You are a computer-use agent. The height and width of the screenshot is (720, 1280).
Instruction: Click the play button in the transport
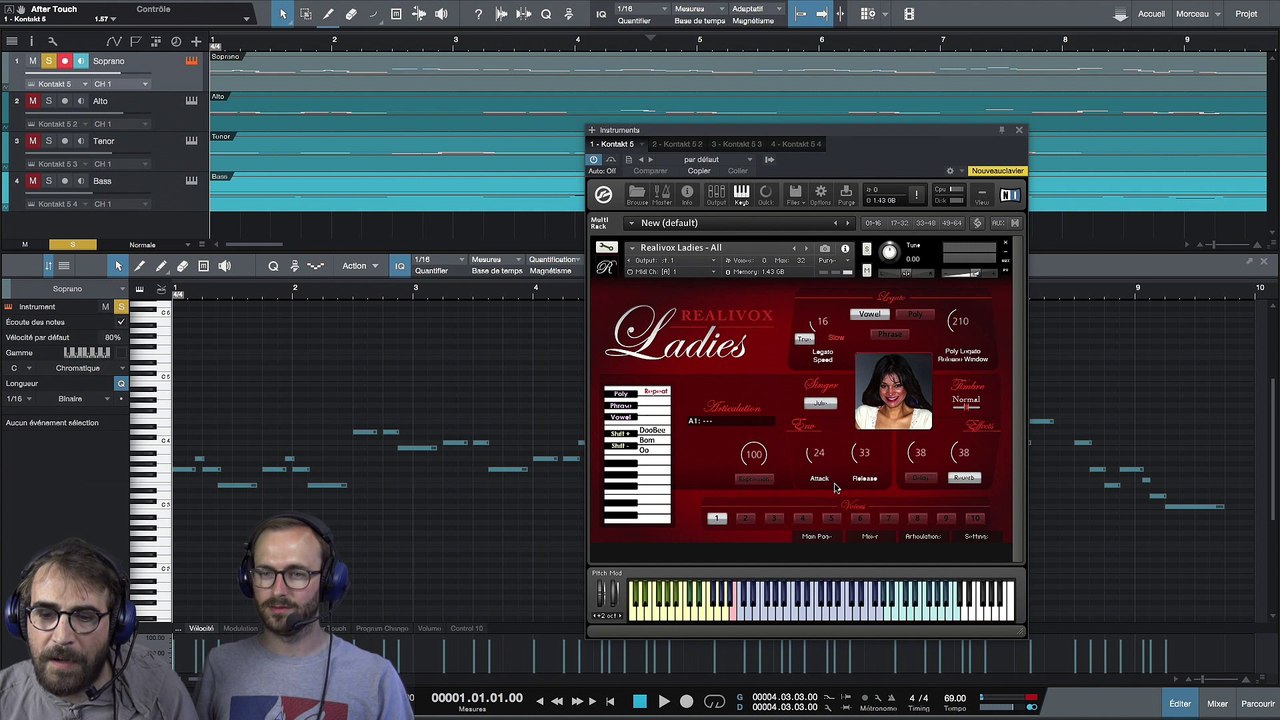663,702
